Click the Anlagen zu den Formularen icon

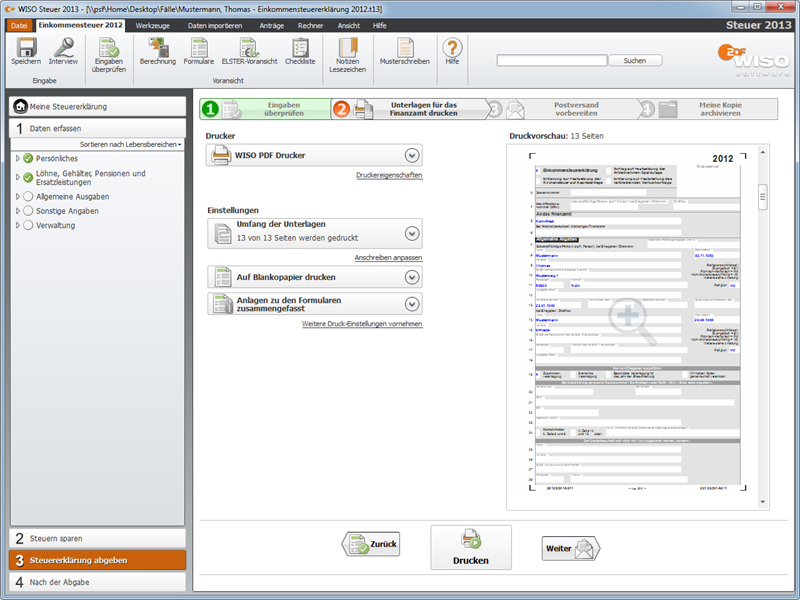tap(223, 304)
